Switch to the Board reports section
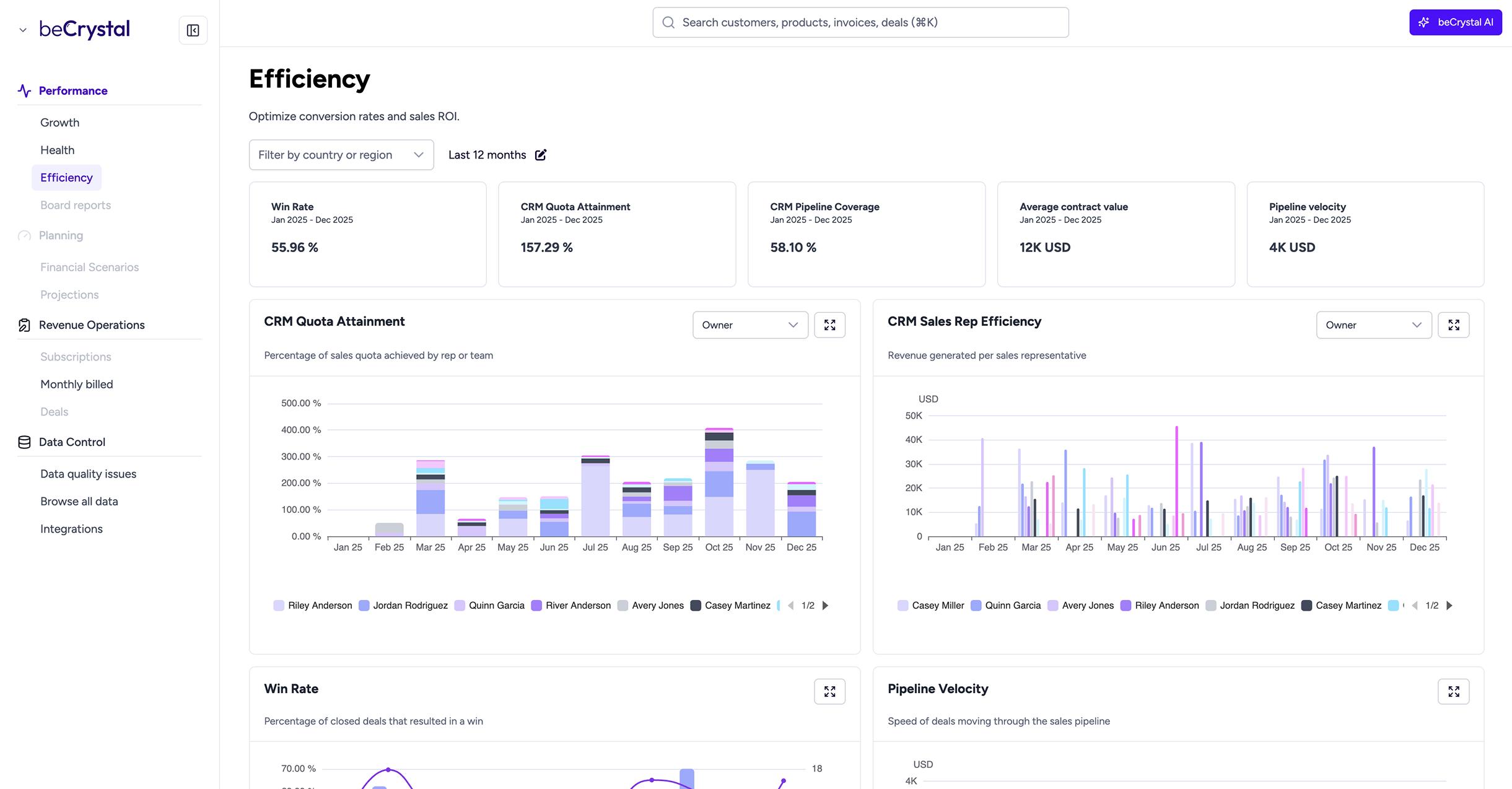Screen dimensions: 1512x789 pos(75,205)
